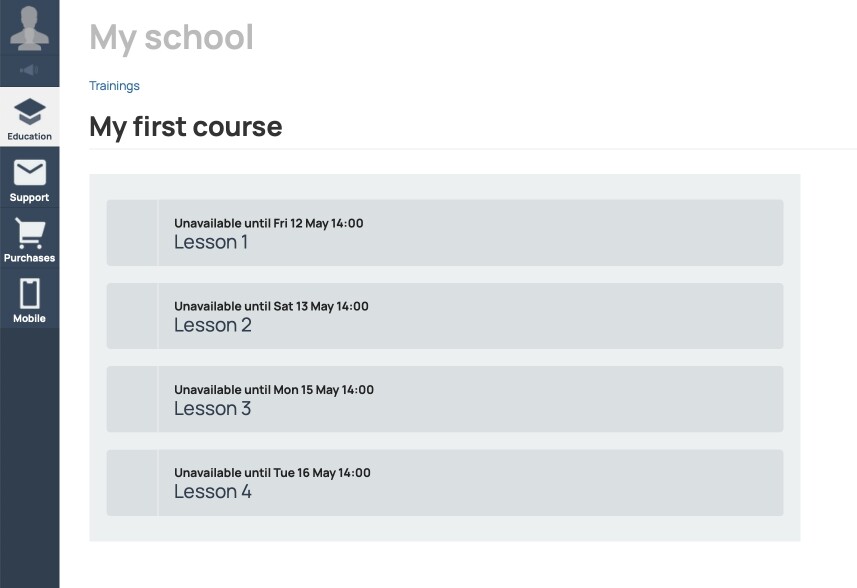Click the Support sidebar label
Image resolution: width=857 pixels, height=588 pixels.
(x=30, y=197)
